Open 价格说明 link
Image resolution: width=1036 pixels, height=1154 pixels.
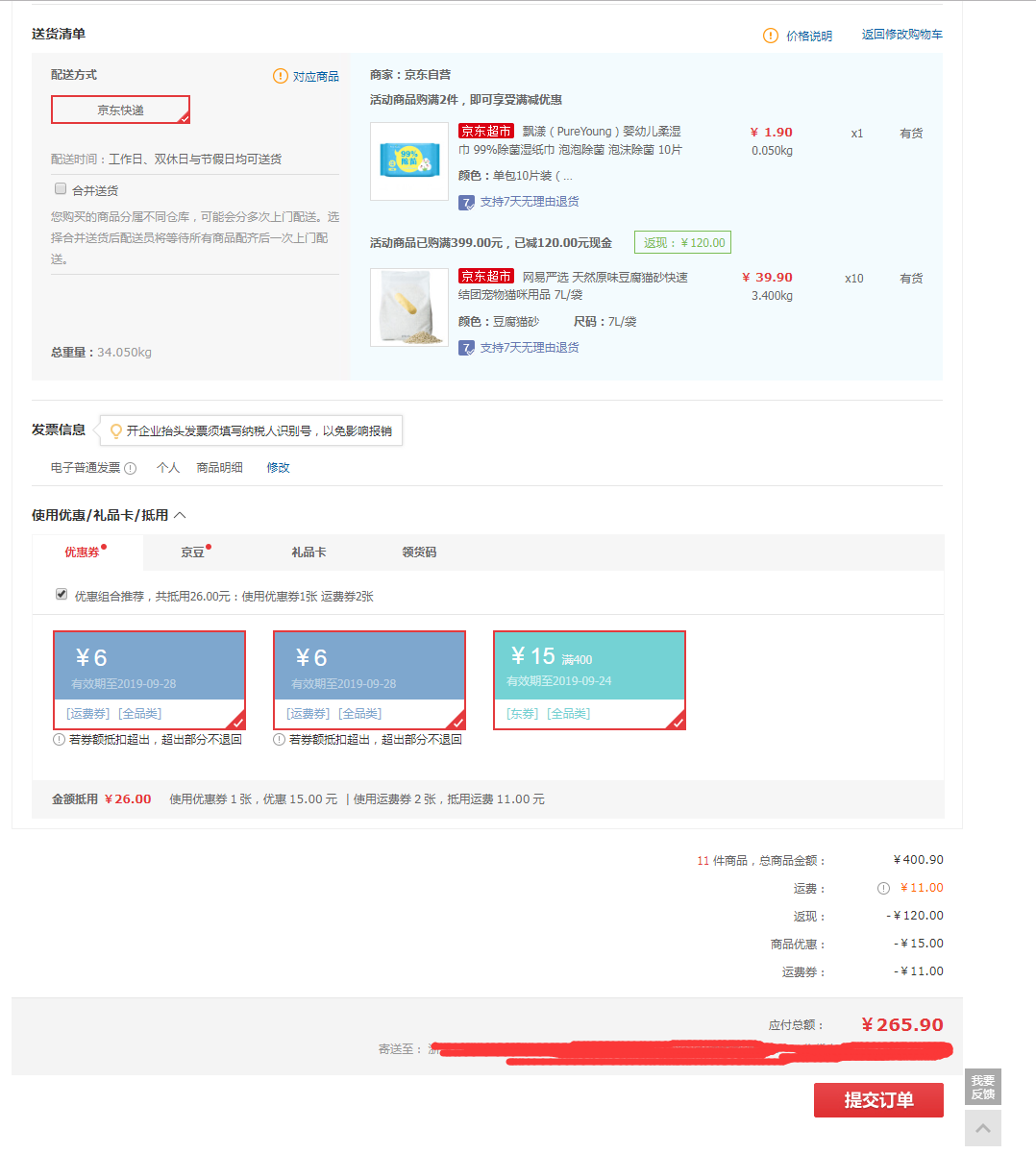809,36
